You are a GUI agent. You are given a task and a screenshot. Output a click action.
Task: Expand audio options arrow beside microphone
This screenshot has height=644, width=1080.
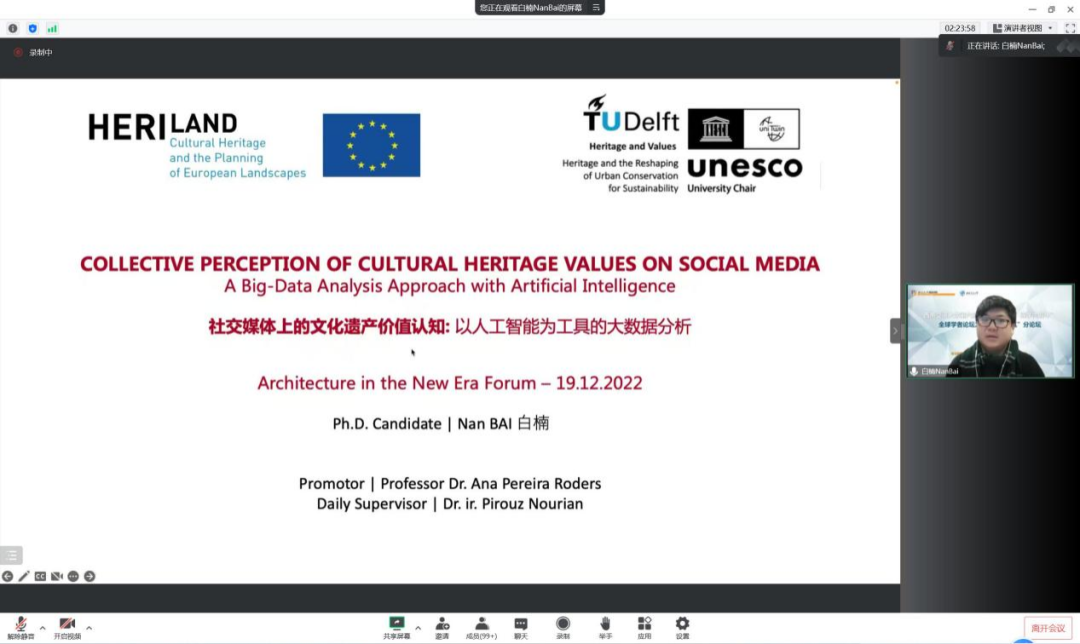click(42, 628)
